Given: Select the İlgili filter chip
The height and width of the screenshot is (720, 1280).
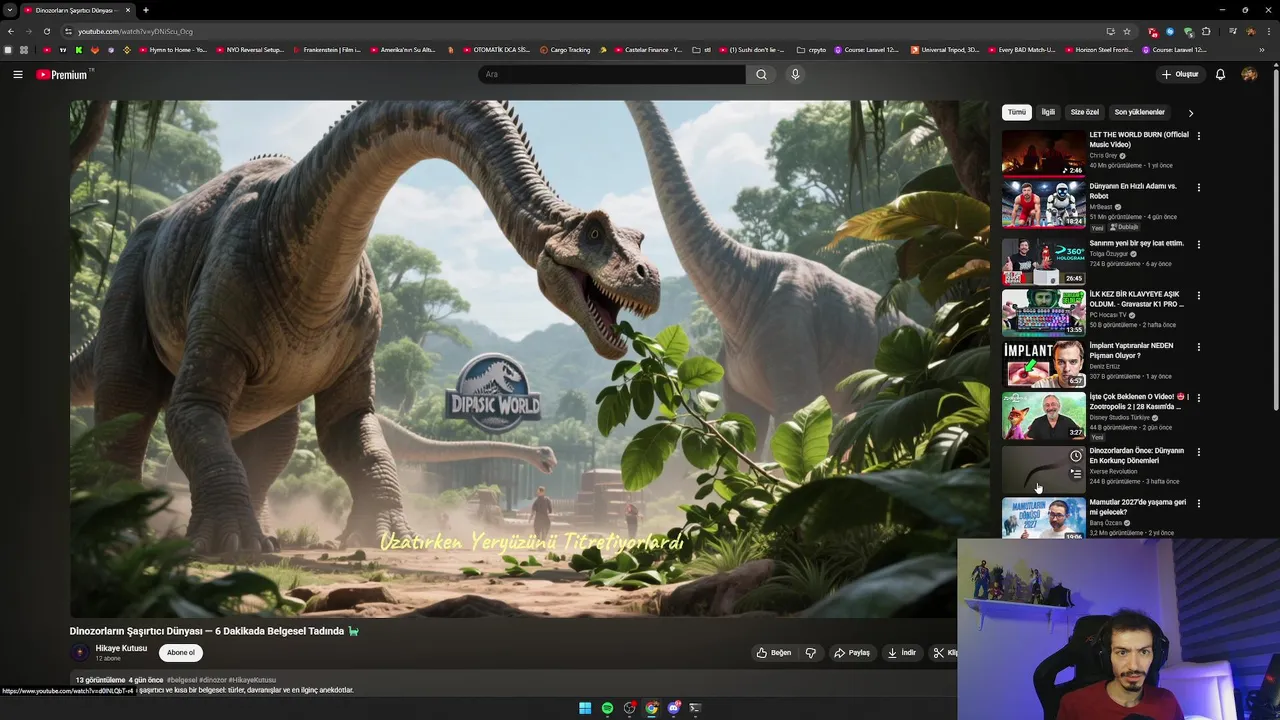Looking at the screenshot, I should click(1048, 112).
